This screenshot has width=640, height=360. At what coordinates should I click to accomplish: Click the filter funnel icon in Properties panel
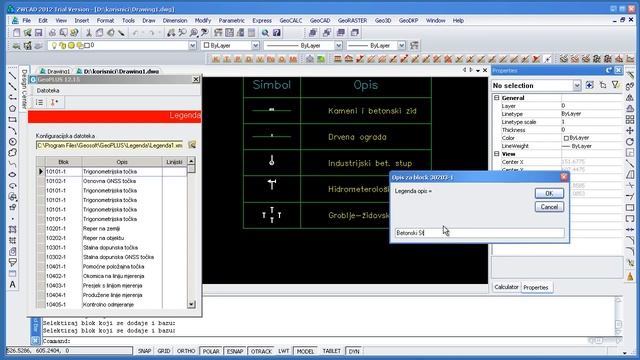coord(616,85)
